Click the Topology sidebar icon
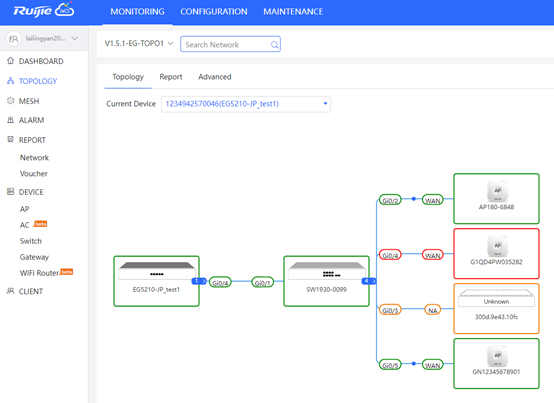 click(11, 81)
